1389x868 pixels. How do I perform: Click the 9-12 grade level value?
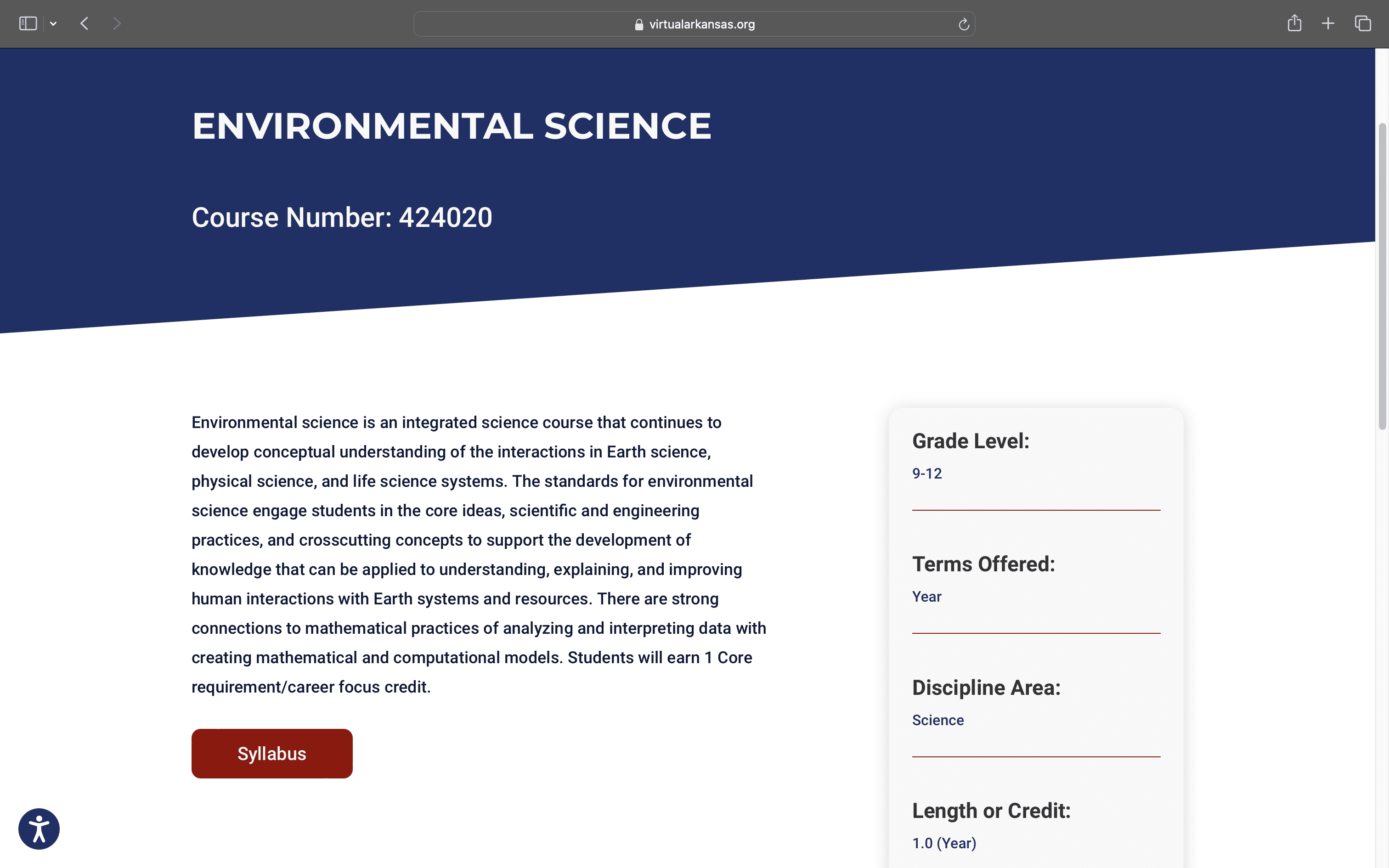coord(927,473)
